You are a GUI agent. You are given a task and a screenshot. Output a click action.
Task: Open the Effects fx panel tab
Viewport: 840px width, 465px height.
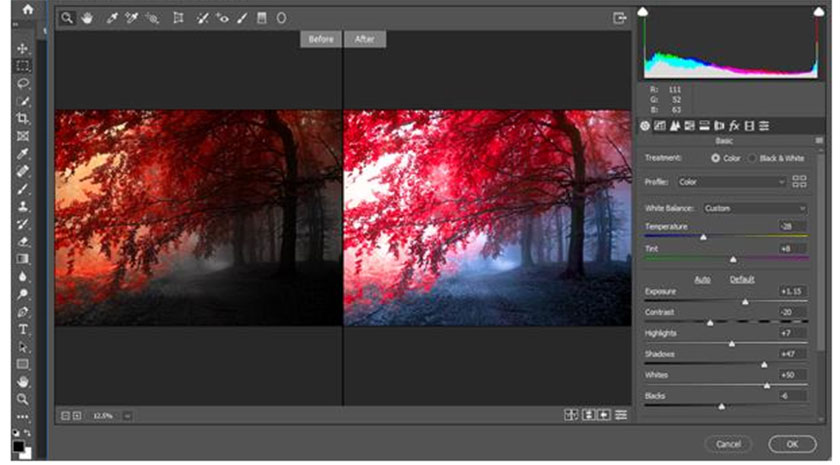734,126
